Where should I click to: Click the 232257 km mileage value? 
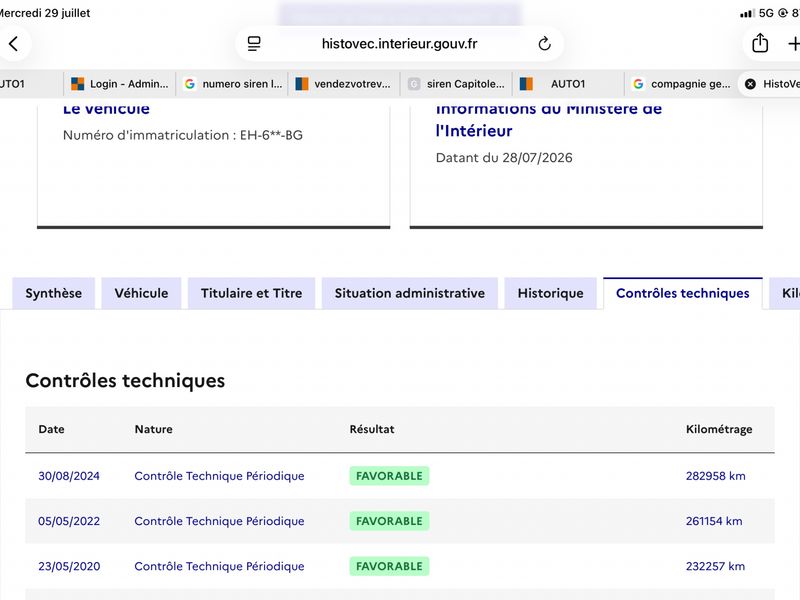click(715, 566)
